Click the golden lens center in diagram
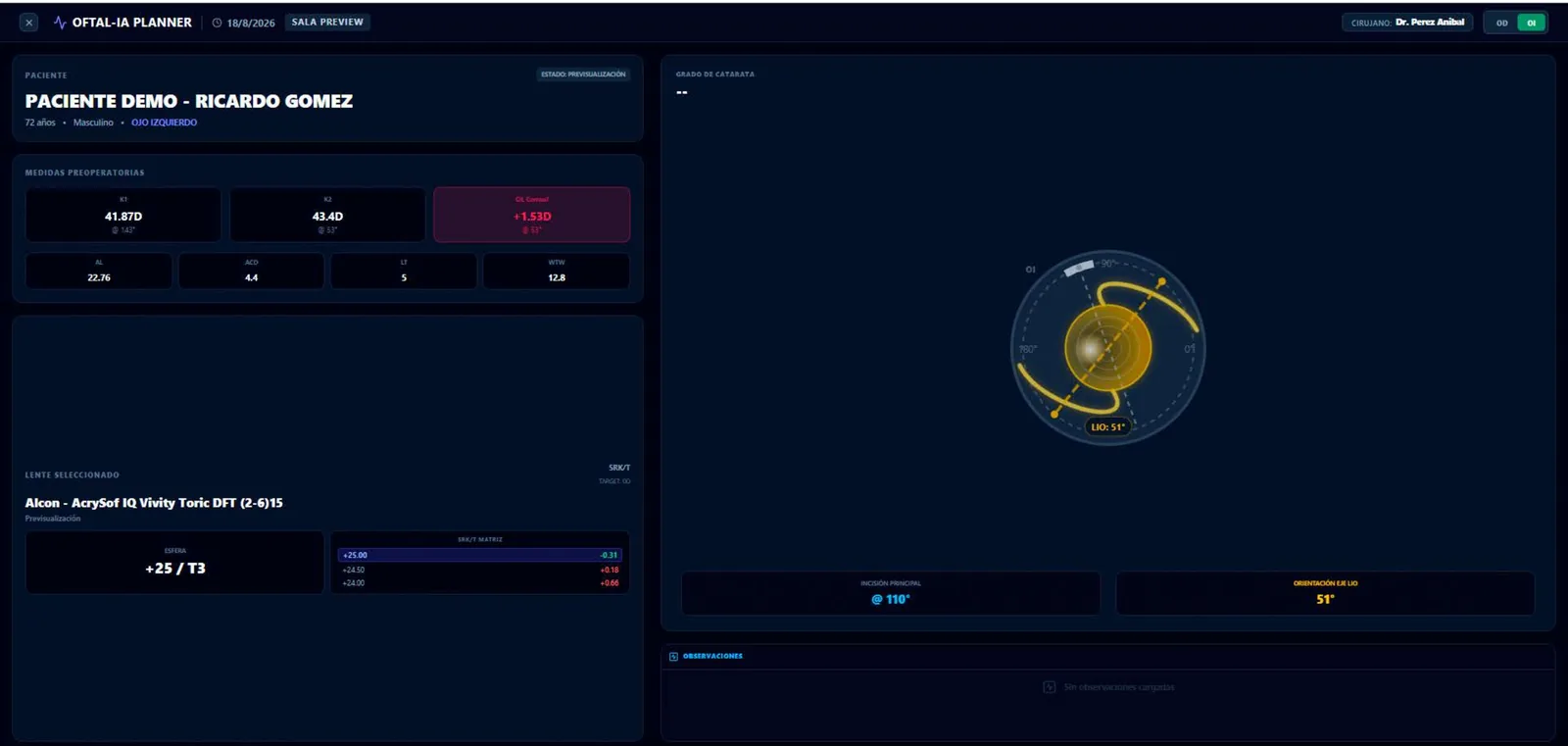 tap(1108, 348)
